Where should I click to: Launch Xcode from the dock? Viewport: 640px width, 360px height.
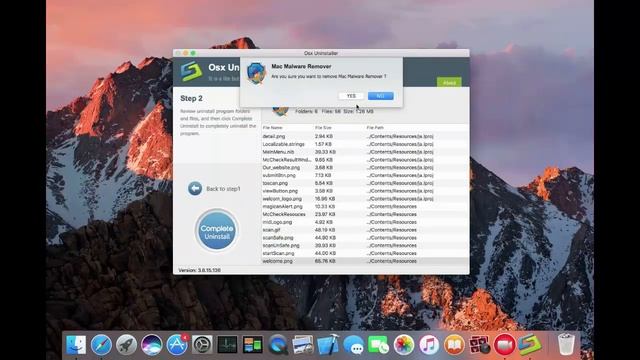(x=328, y=345)
